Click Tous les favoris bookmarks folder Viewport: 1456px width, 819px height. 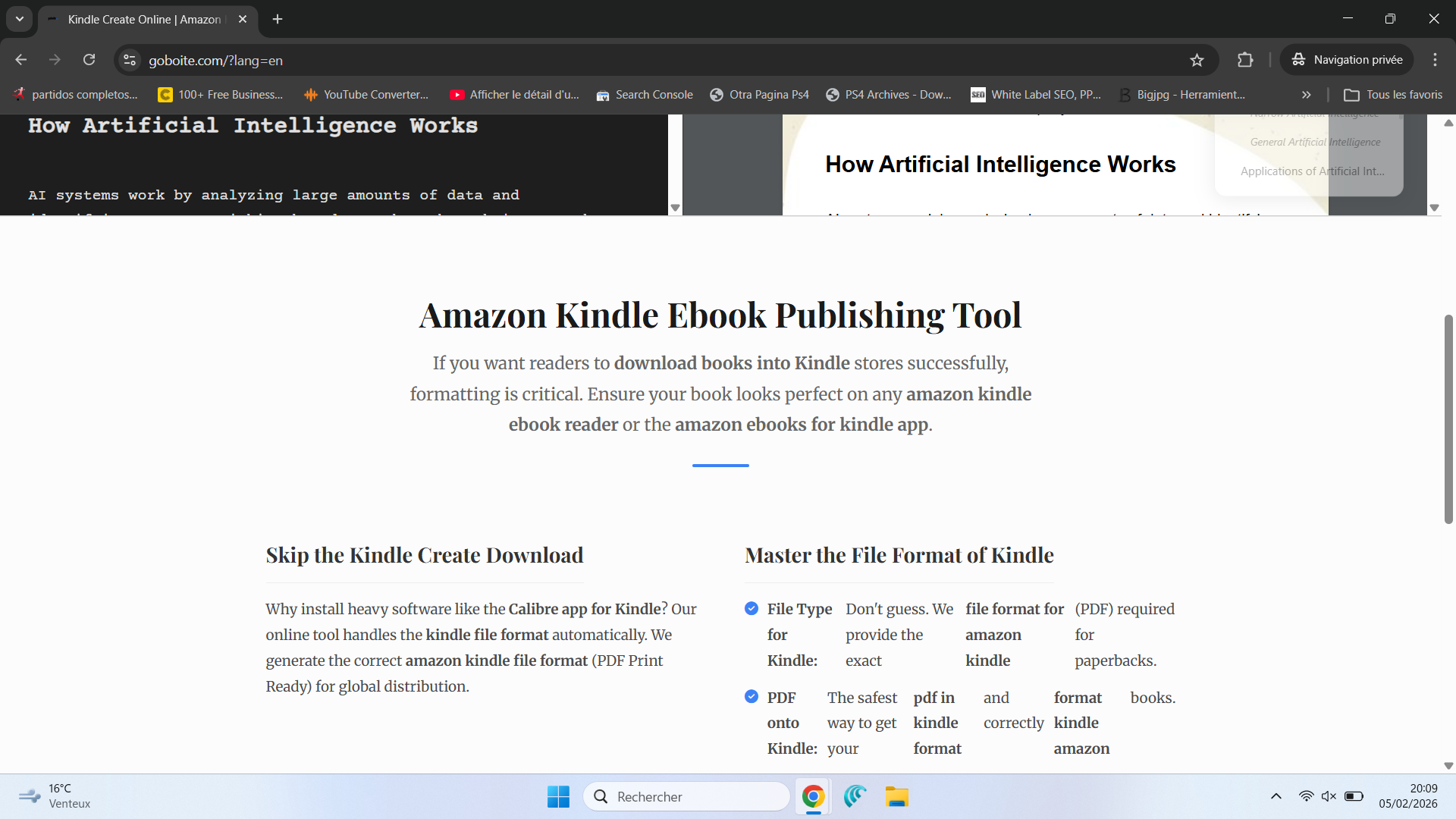coord(1393,95)
